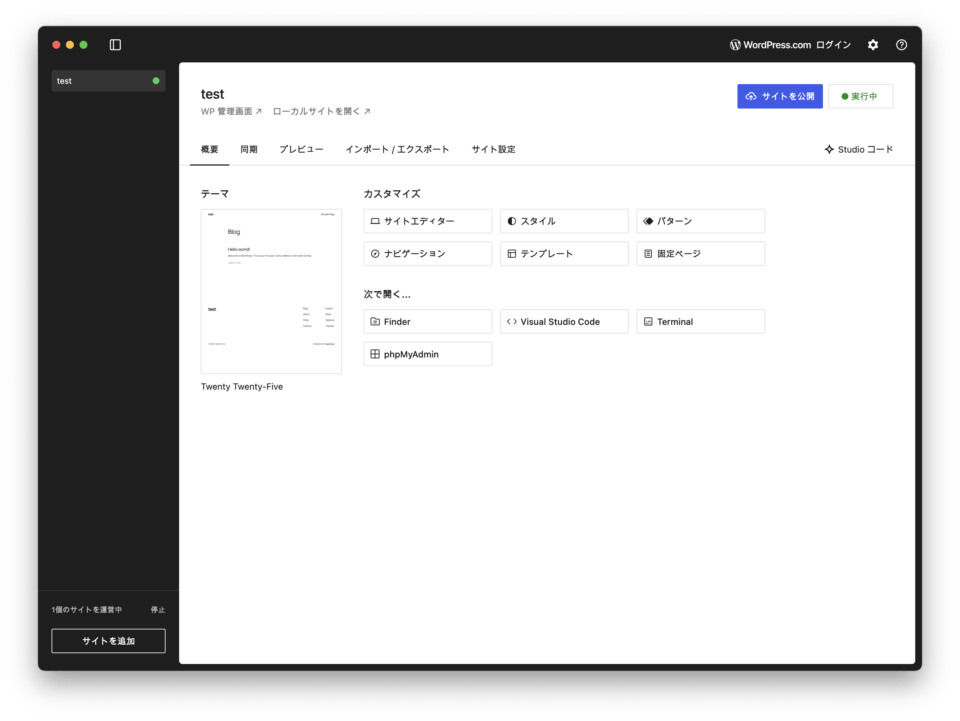Open the 固定ページ button
960x721 pixels.
tap(700, 253)
